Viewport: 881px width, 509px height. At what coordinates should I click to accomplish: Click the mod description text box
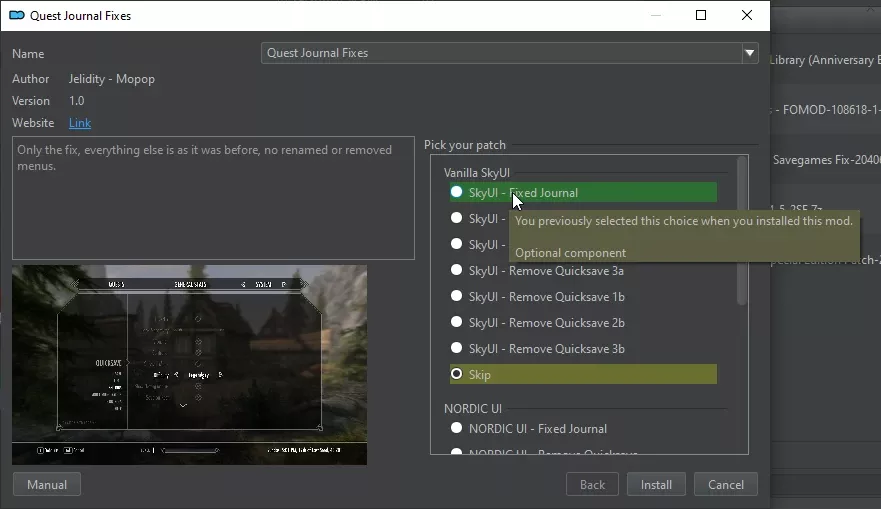214,198
